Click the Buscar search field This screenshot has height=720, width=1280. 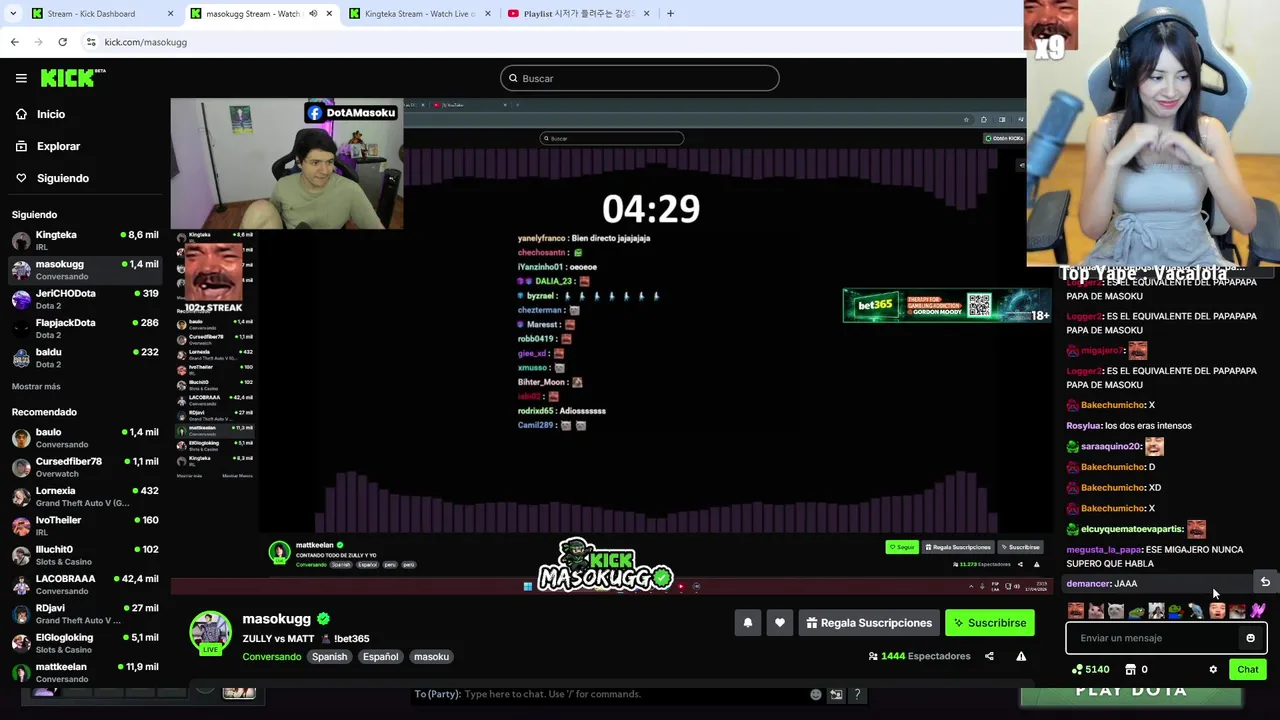tap(640, 78)
